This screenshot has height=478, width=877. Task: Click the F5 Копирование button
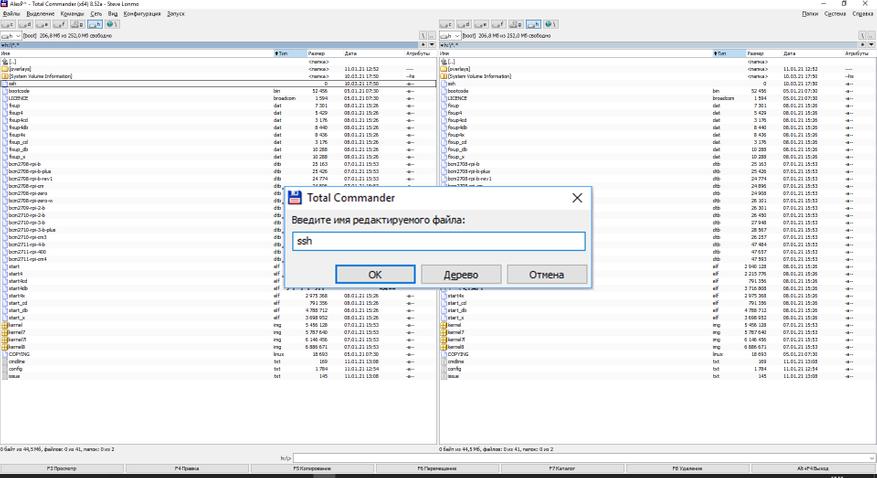(x=312, y=468)
